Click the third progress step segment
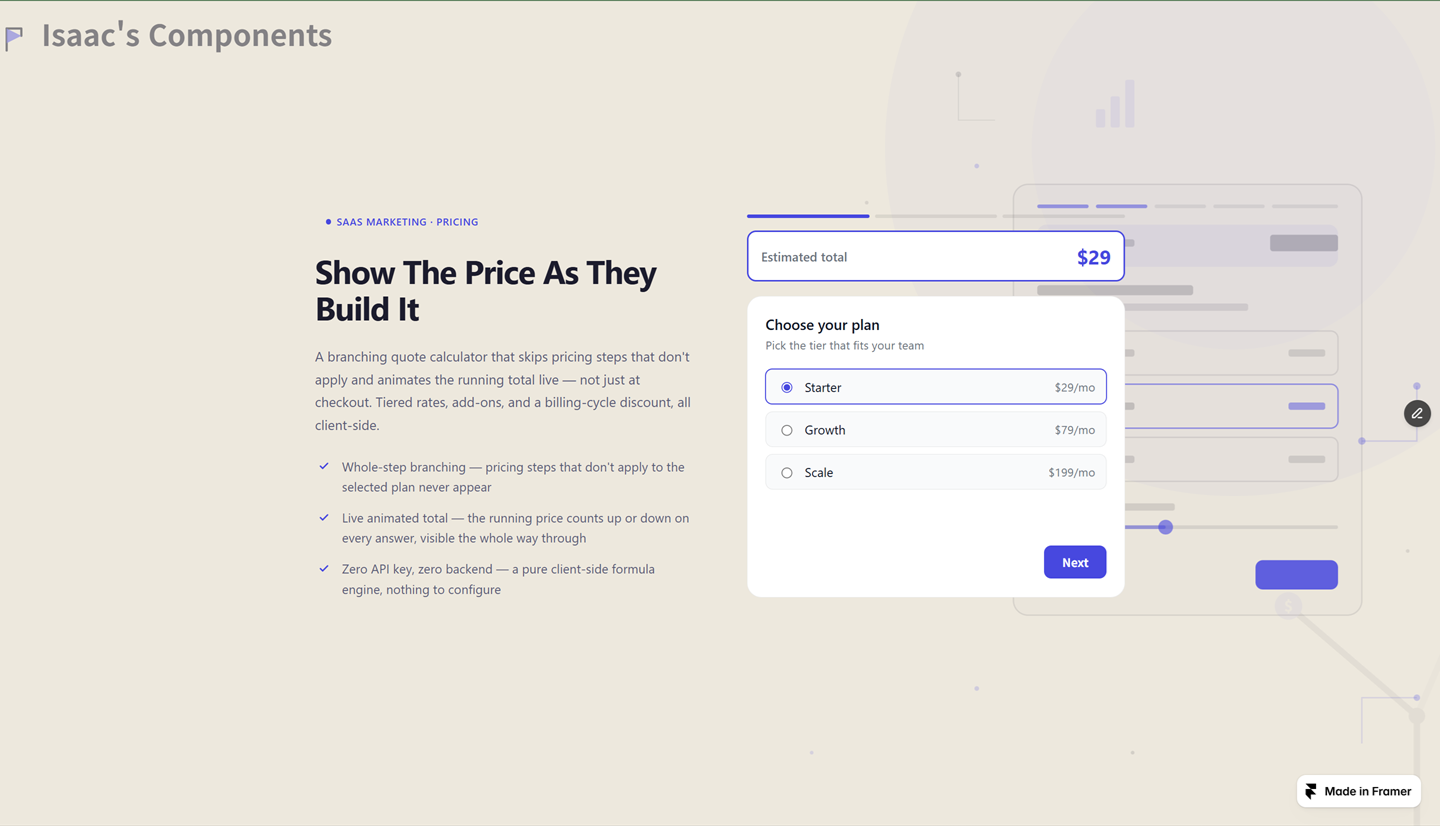This screenshot has height=826, width=1440. click(1064, 216)
